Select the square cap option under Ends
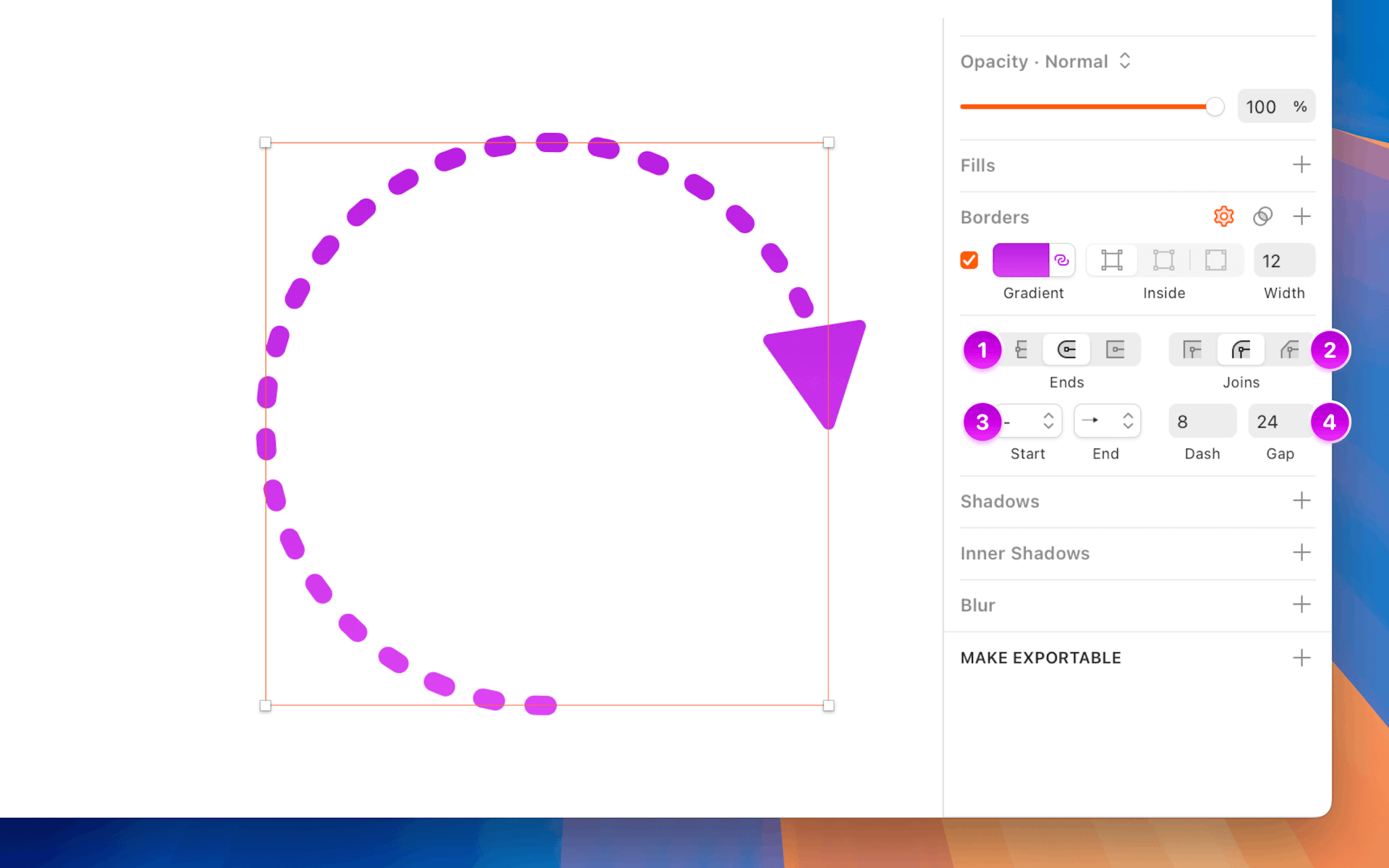The width and height of the screenshot is (1389, 868). [1116, 349]
